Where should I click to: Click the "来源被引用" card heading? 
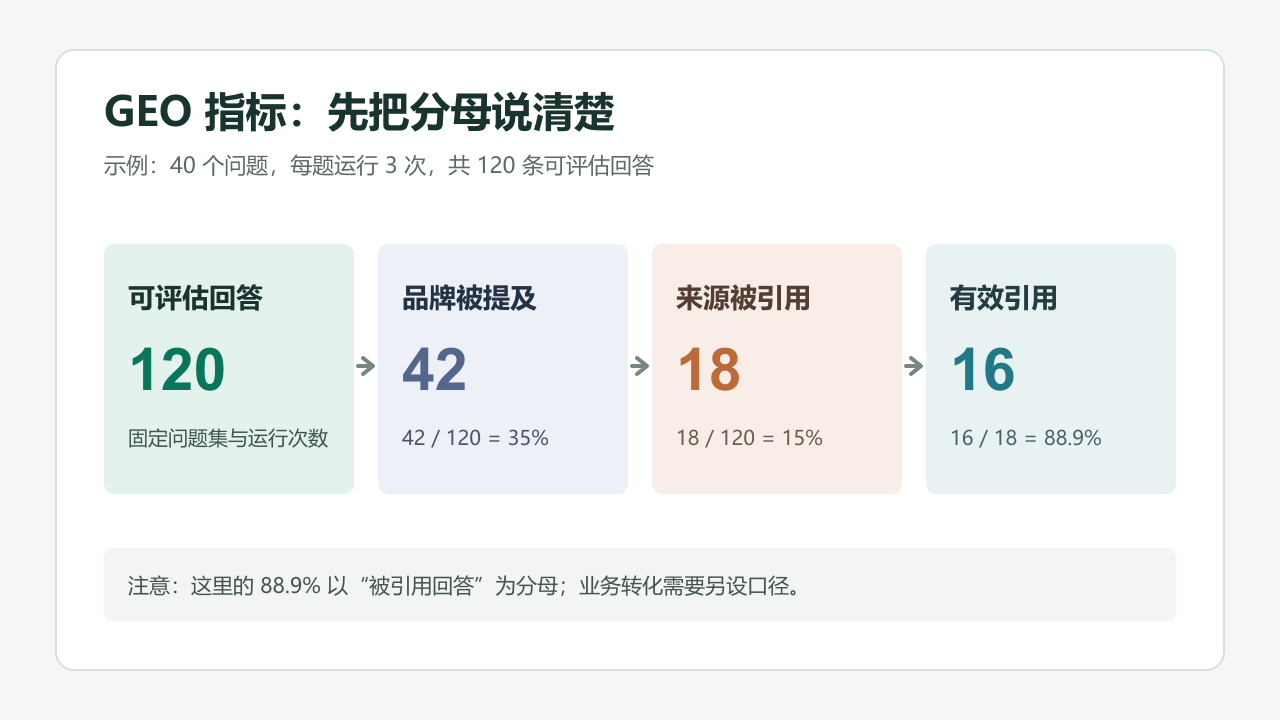743,298
